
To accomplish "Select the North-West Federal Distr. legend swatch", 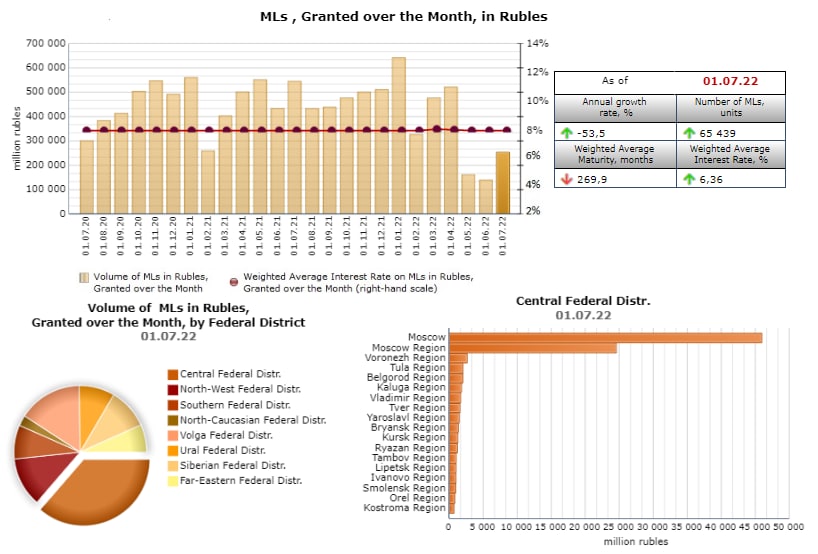I will (x=172, y=389).
